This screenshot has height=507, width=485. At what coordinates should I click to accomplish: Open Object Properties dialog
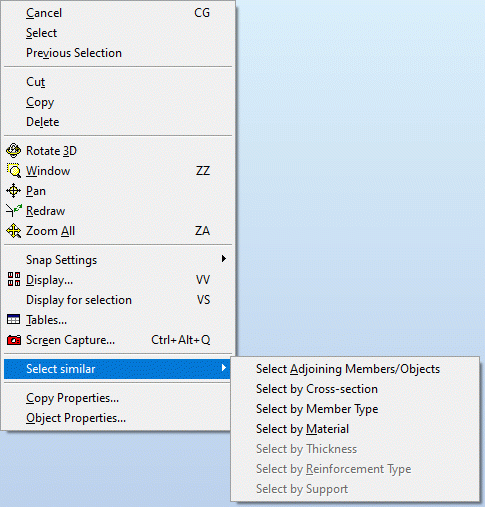click(x=76, y=418)
